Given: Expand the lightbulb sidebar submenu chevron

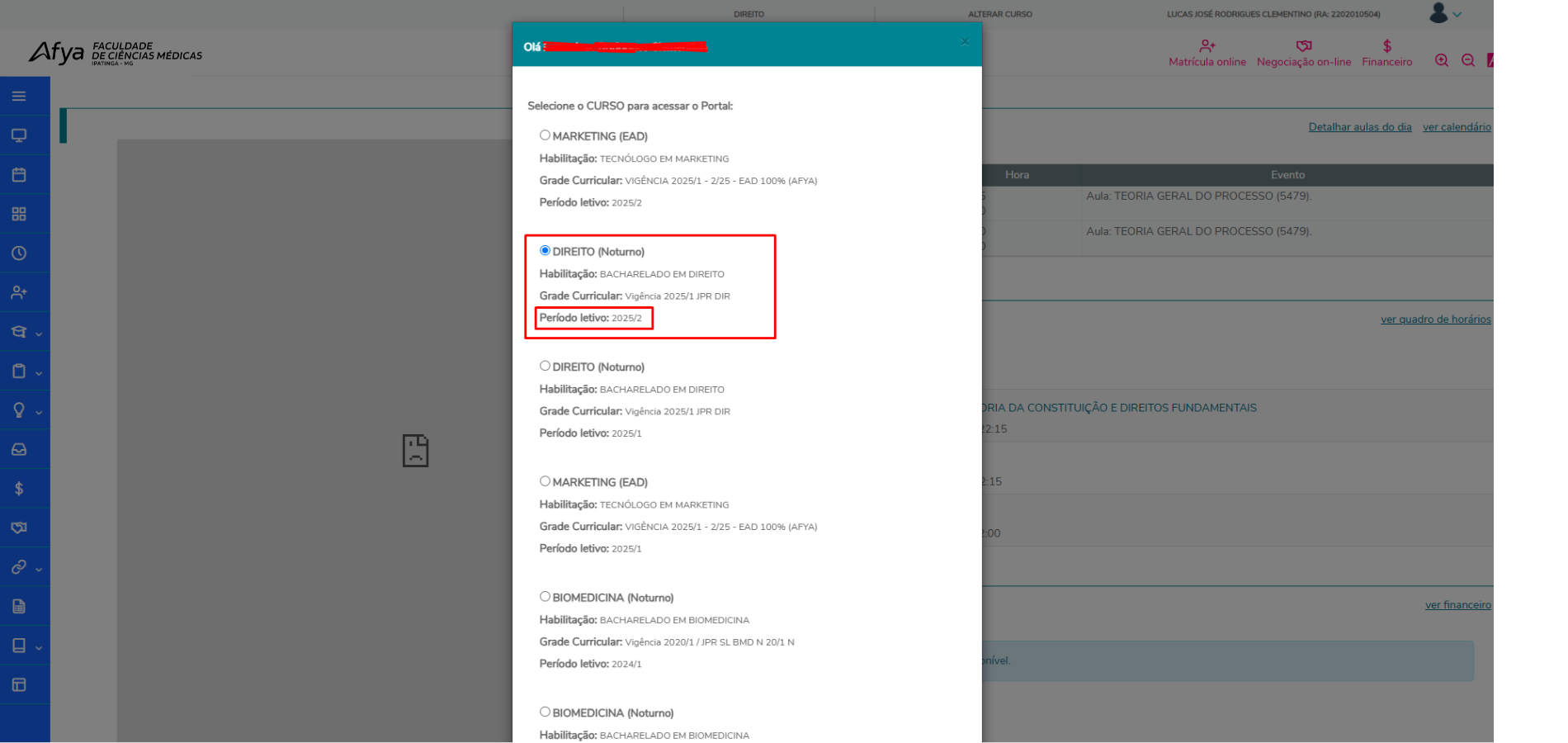Looking at the screenshot, I should point(39,413).
